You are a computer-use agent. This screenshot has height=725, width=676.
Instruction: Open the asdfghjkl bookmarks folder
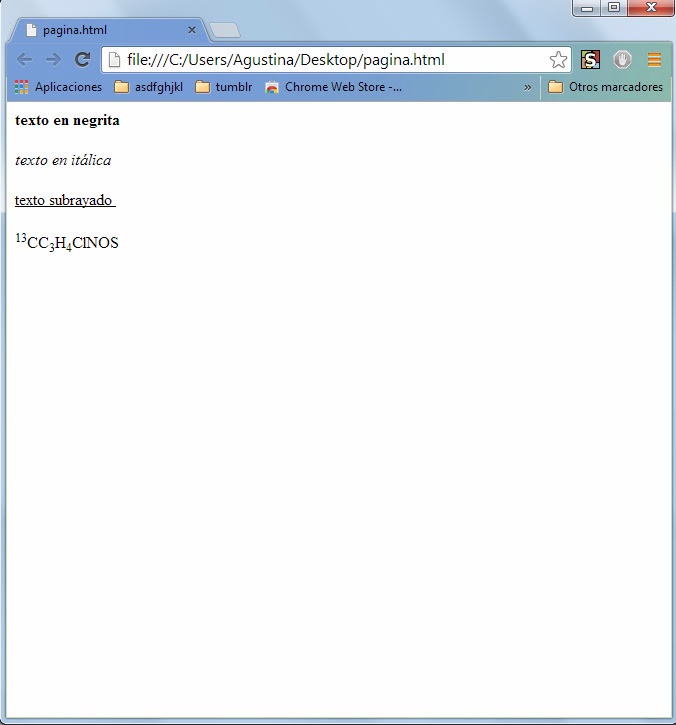click(x=148, y=87)
